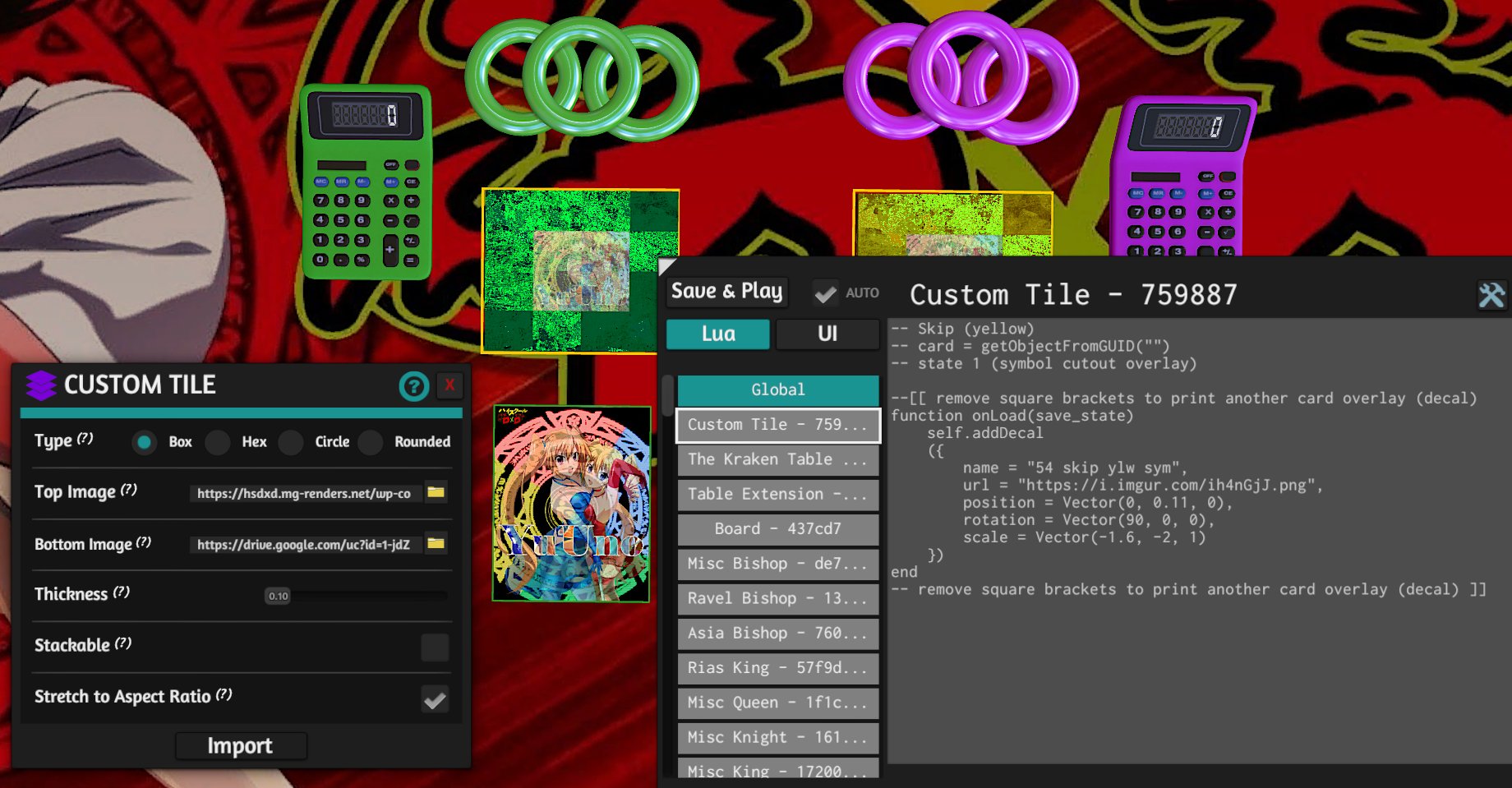Select Circle tile type
1512x788 pixels.
coord(291,442)
